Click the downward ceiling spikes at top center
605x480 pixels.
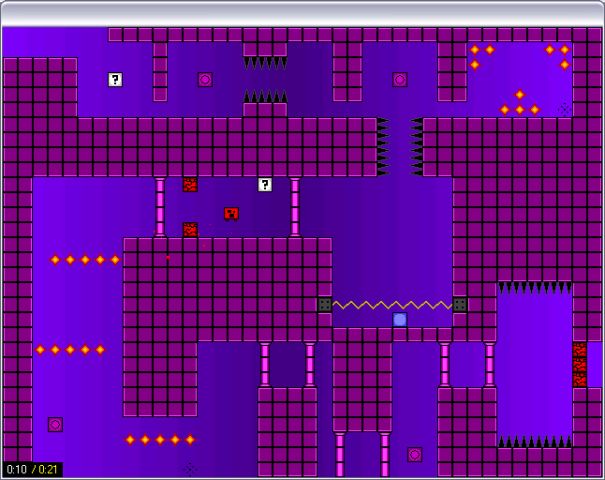click(265, 63)
